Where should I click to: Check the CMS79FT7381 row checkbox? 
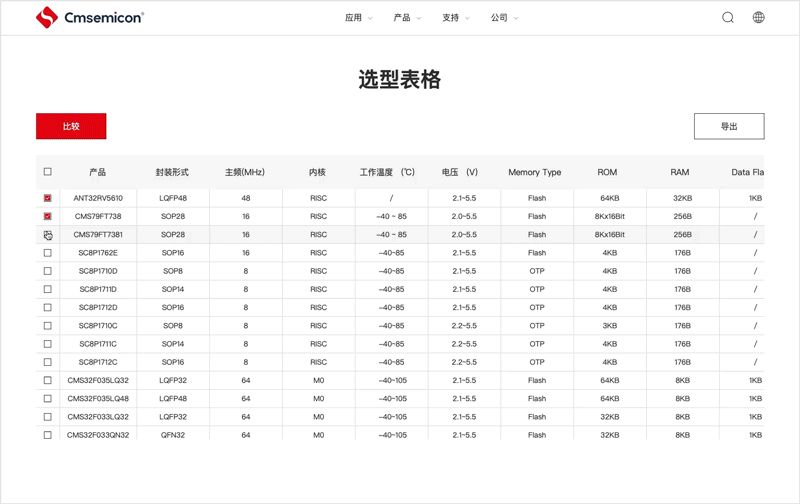point(47,235)
